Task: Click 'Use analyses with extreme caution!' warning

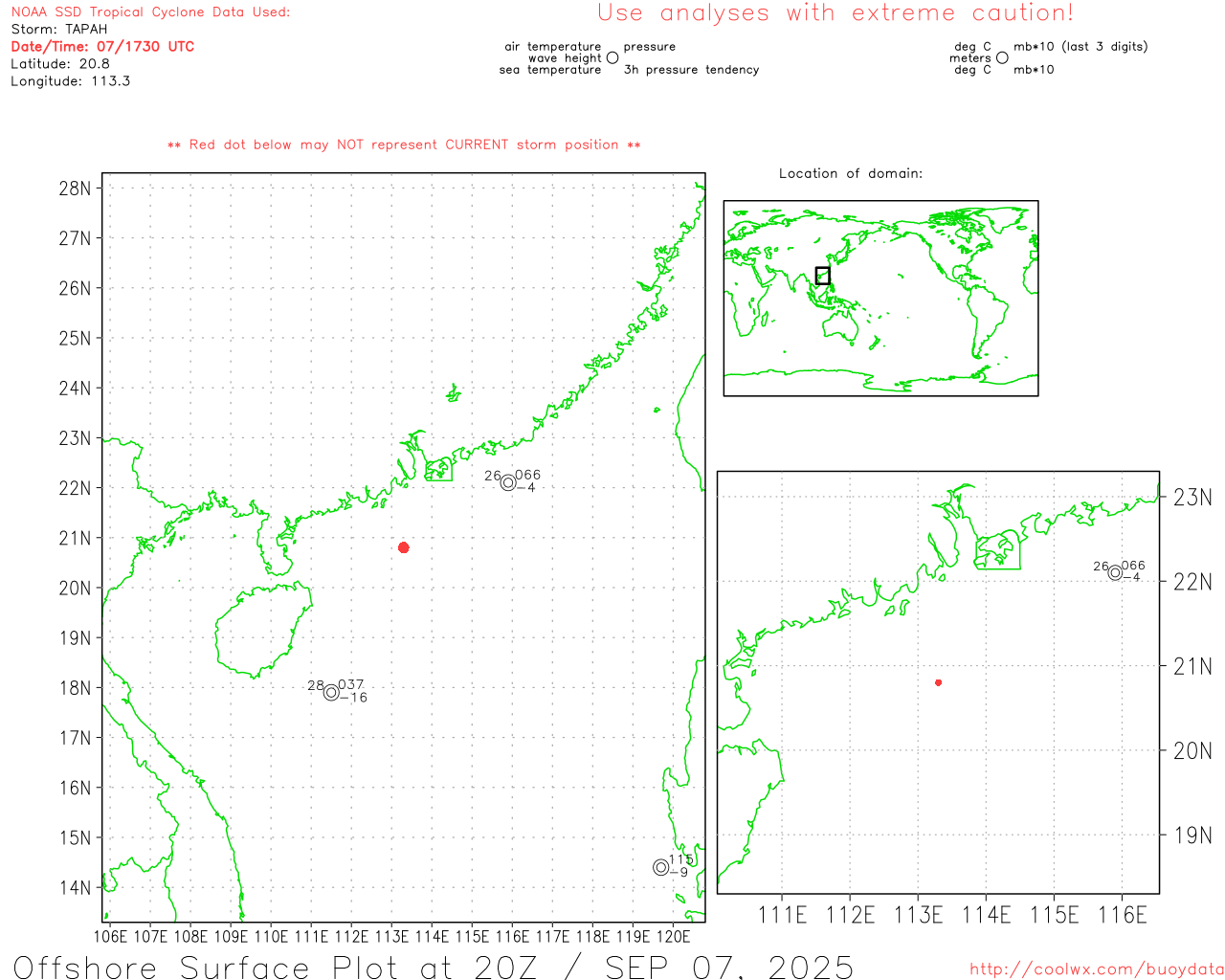Action: click(x=835, y=13)
